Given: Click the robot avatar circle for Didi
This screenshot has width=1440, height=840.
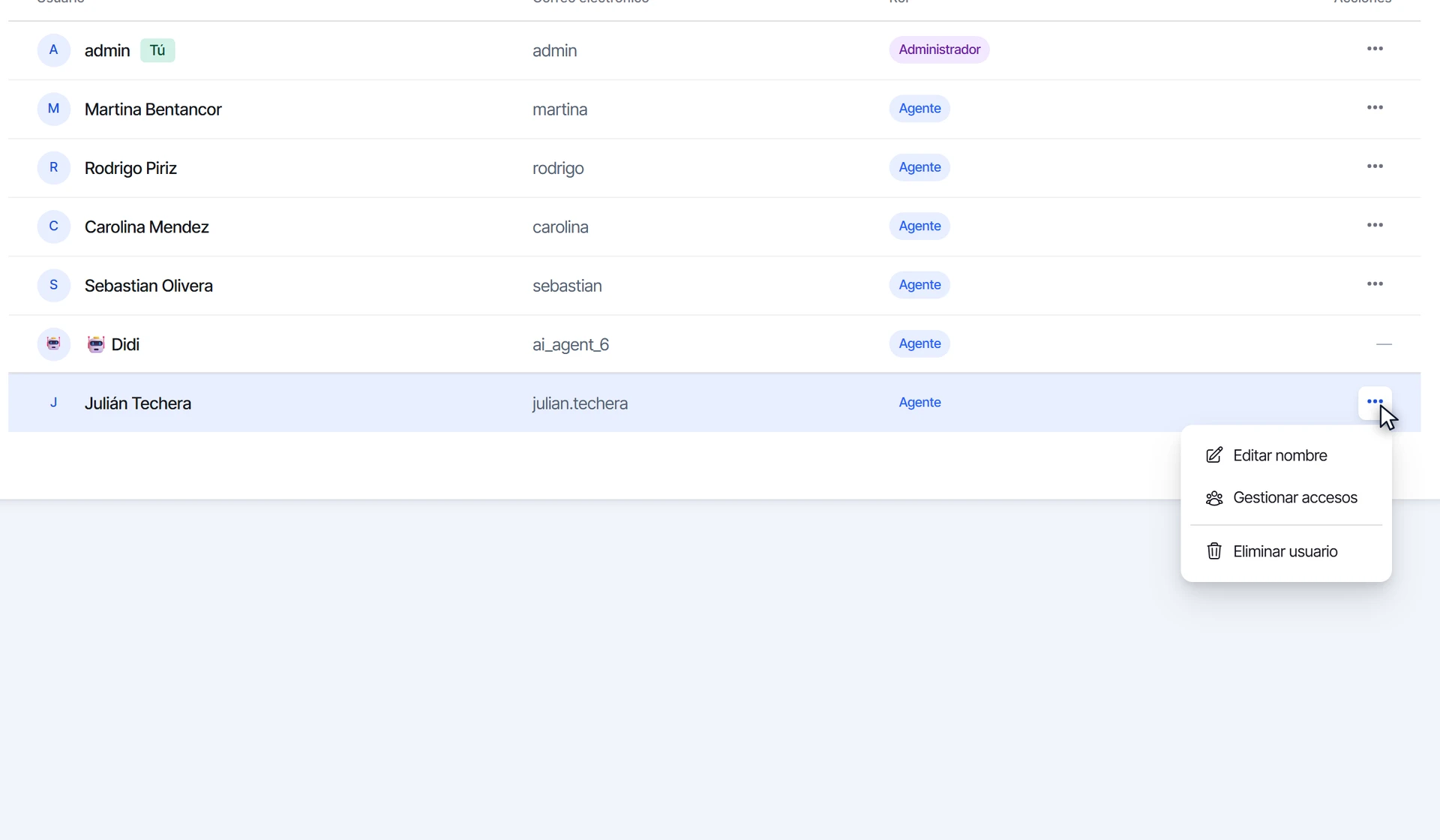Looking at the screenshot, I should (54, 344).
